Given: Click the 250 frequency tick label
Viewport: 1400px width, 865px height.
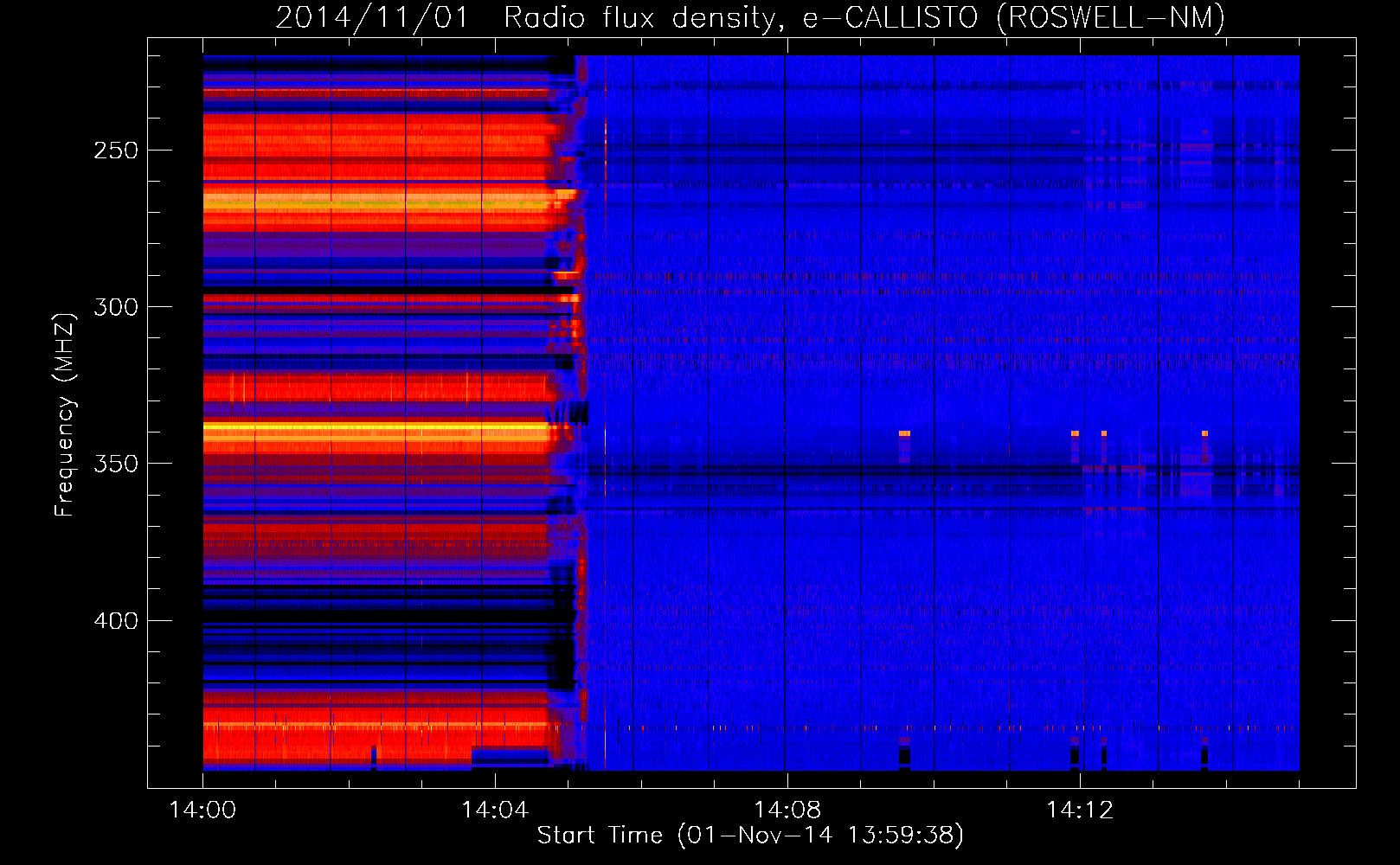Looking at the screenshot, I should tap(116, 151).
